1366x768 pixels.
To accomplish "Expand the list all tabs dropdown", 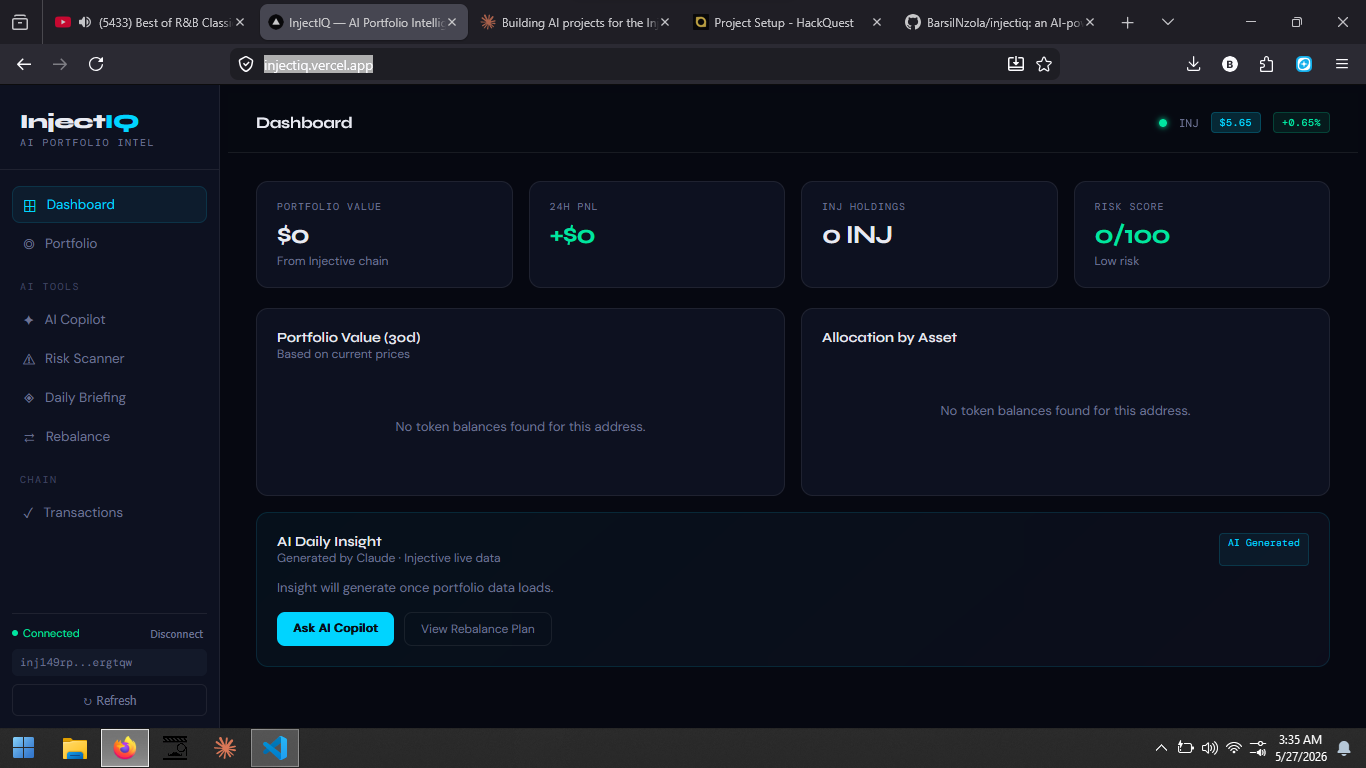I will (x=1167, y=22).
